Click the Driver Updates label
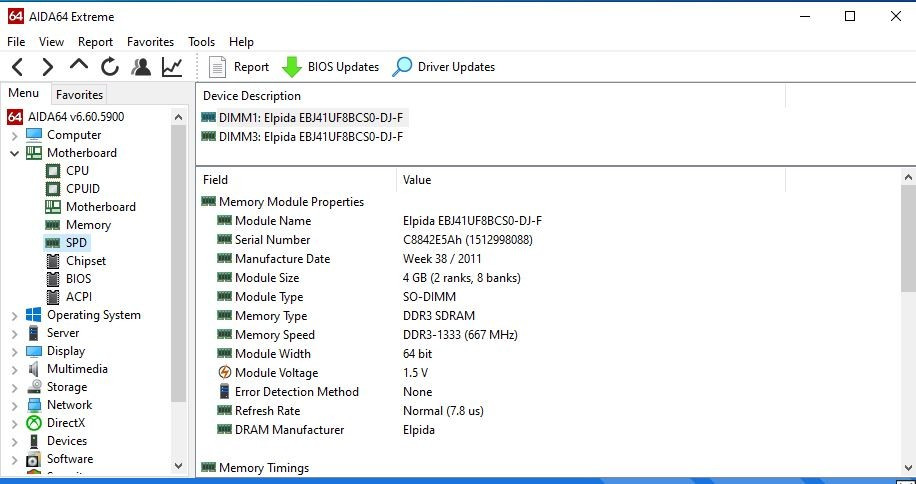 pyautogui.click(x=456, y=67)
